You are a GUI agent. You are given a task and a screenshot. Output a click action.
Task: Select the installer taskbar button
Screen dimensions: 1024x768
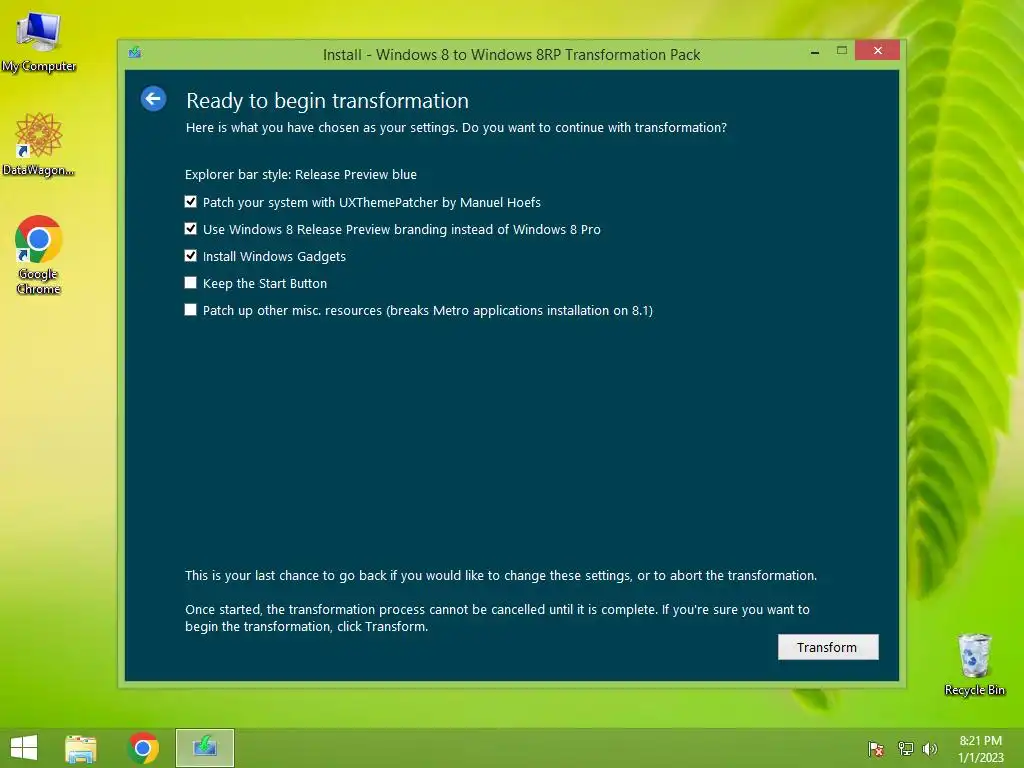coord(204,748)
